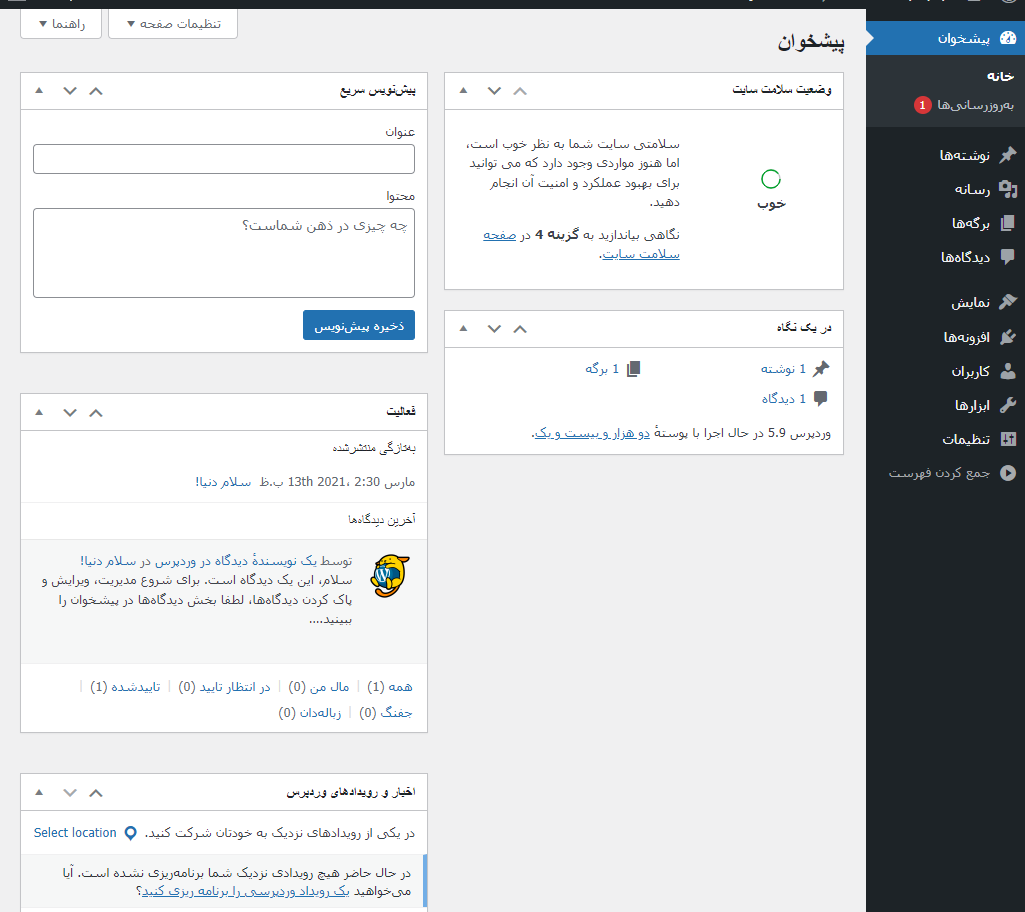Click the collapse menu (جمع کردن فهرست) arrow icon
Viewport: 1025px width, 912px height.
pyautogui.click(x=1008, y=473)
